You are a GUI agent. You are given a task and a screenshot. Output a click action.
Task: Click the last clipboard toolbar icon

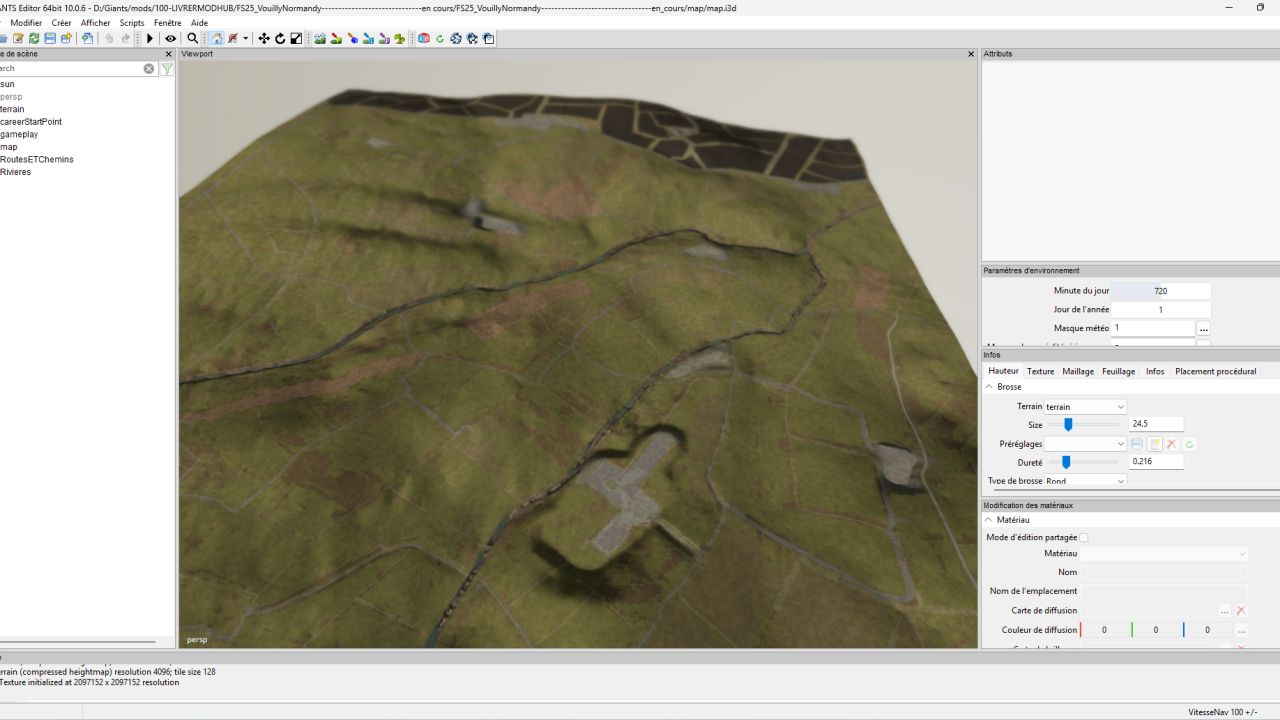point(488,38)
